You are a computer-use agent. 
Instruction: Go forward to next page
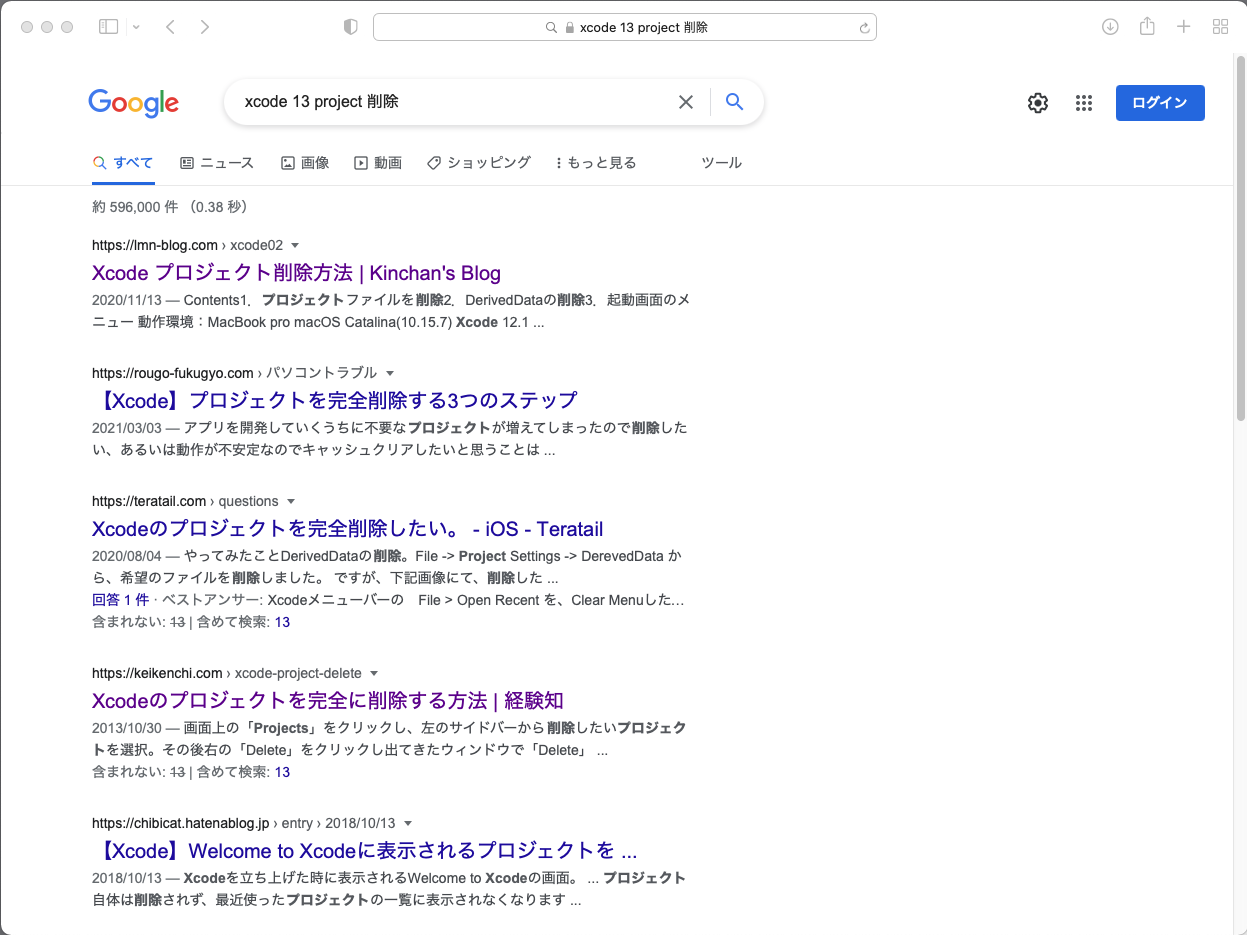point(205,27)
